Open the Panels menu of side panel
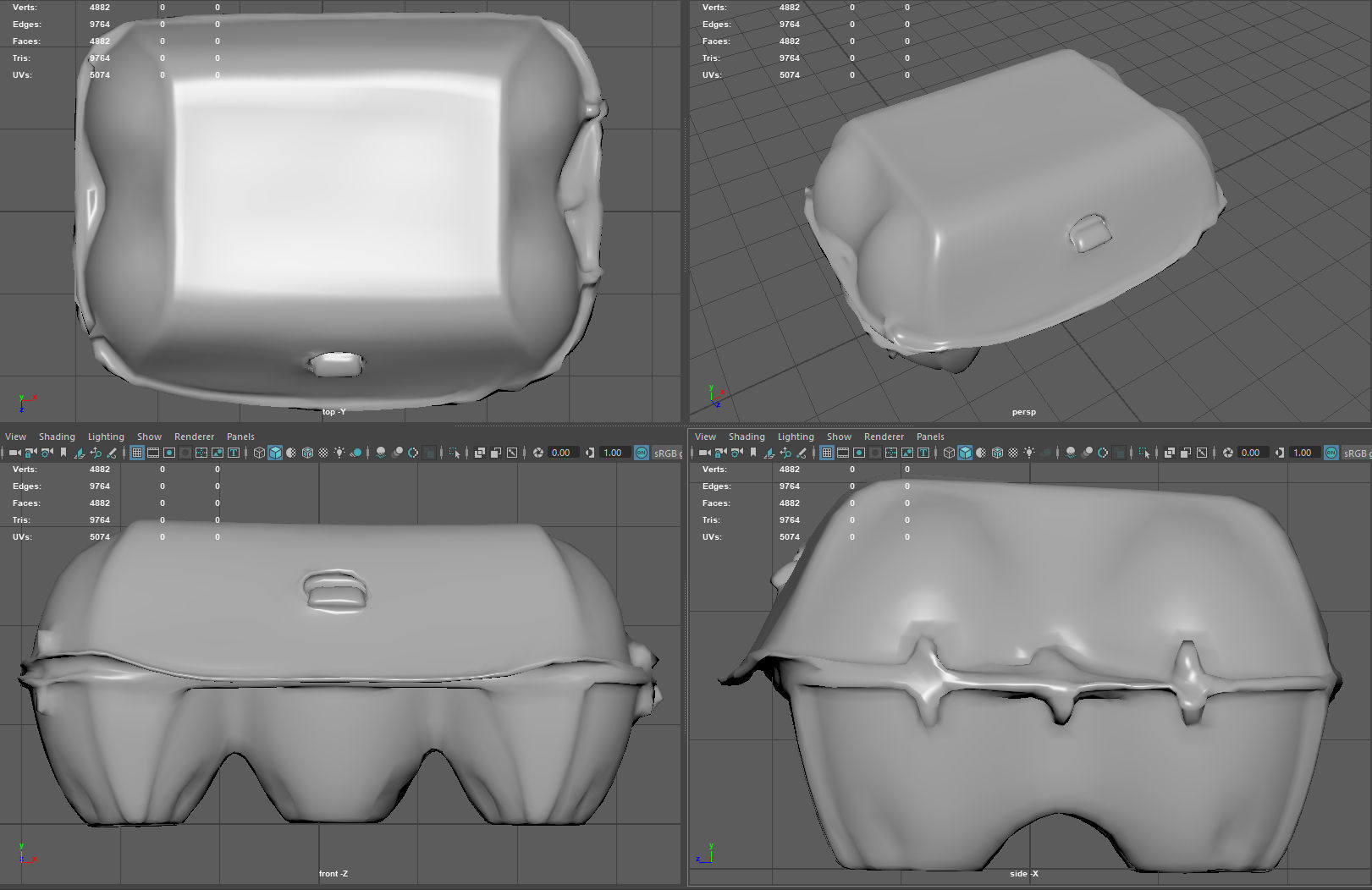Image resolution: width=1372 pixels, height=890 pixels. coord(930,437)
